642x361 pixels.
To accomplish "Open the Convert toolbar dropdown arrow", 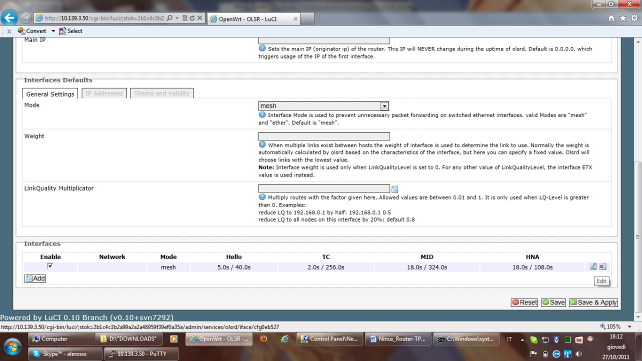I will [x=53, y=31].
